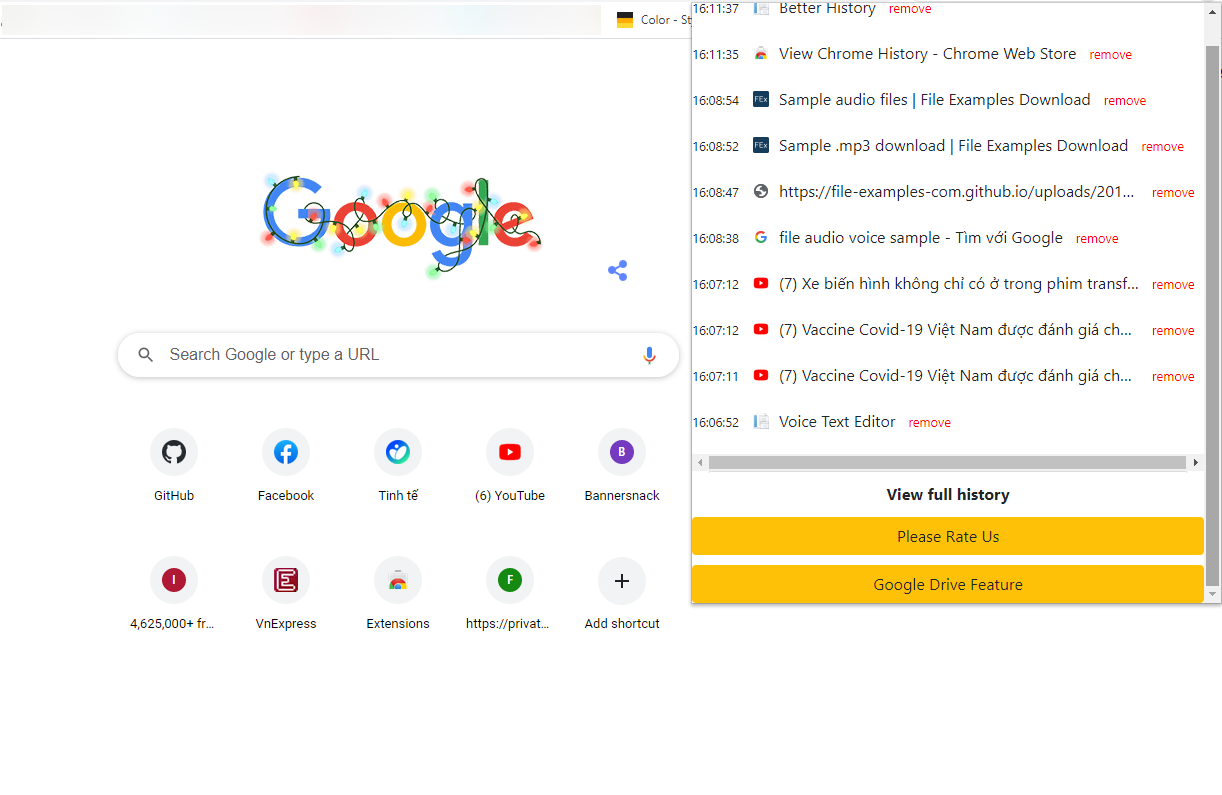Remove the file audio voice sample entry
The image size is (1222, 795).
1097,239
